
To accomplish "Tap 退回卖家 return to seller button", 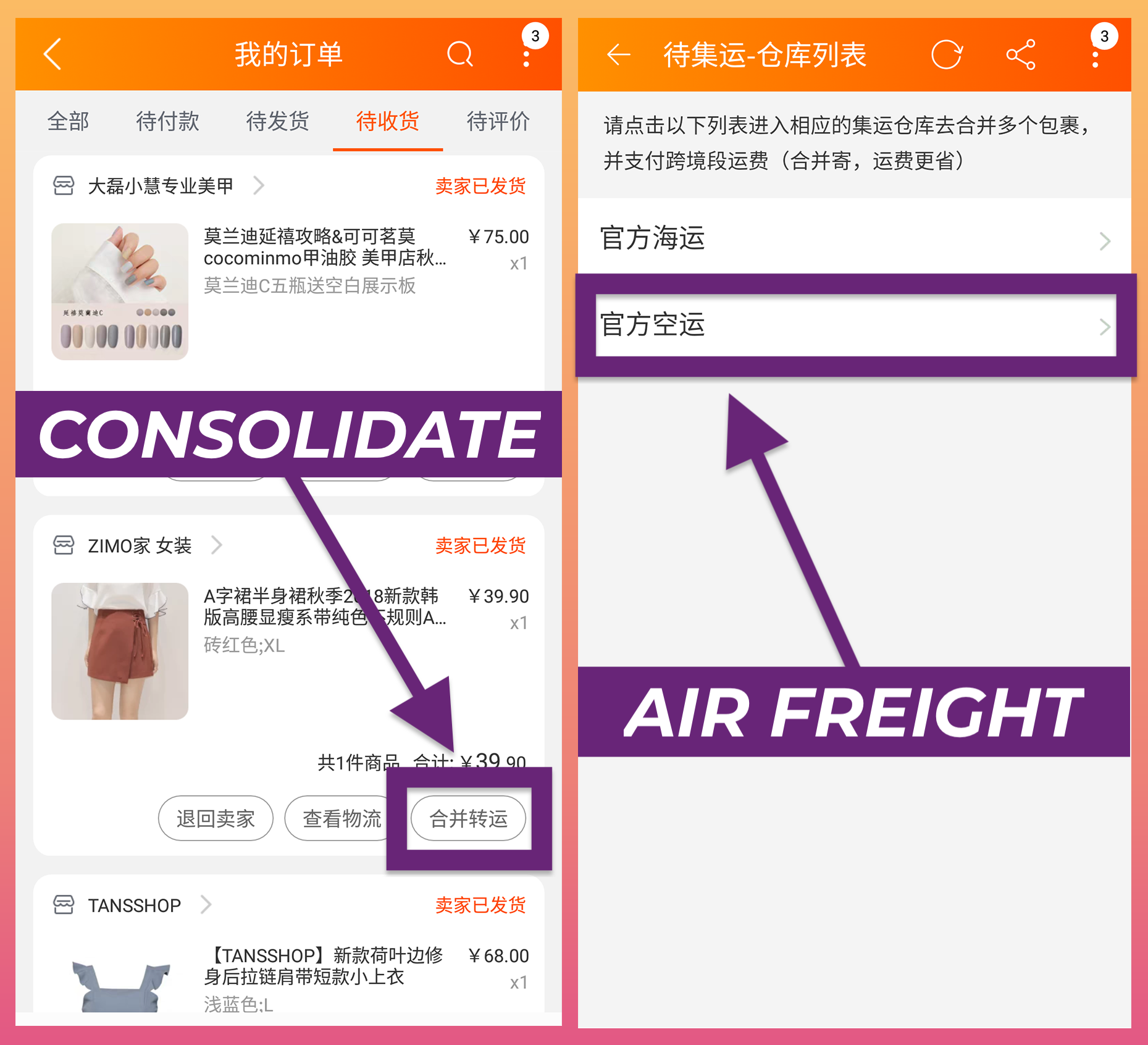I will pos(216,818).
